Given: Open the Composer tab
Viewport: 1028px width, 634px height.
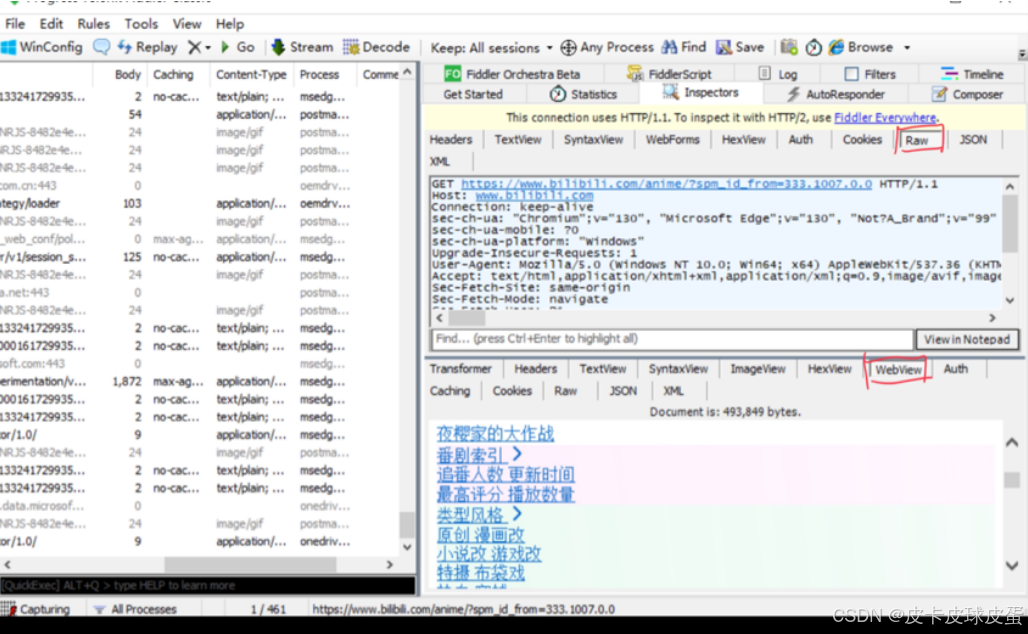Looking at the screenshot, I should (x=968, y=94).
